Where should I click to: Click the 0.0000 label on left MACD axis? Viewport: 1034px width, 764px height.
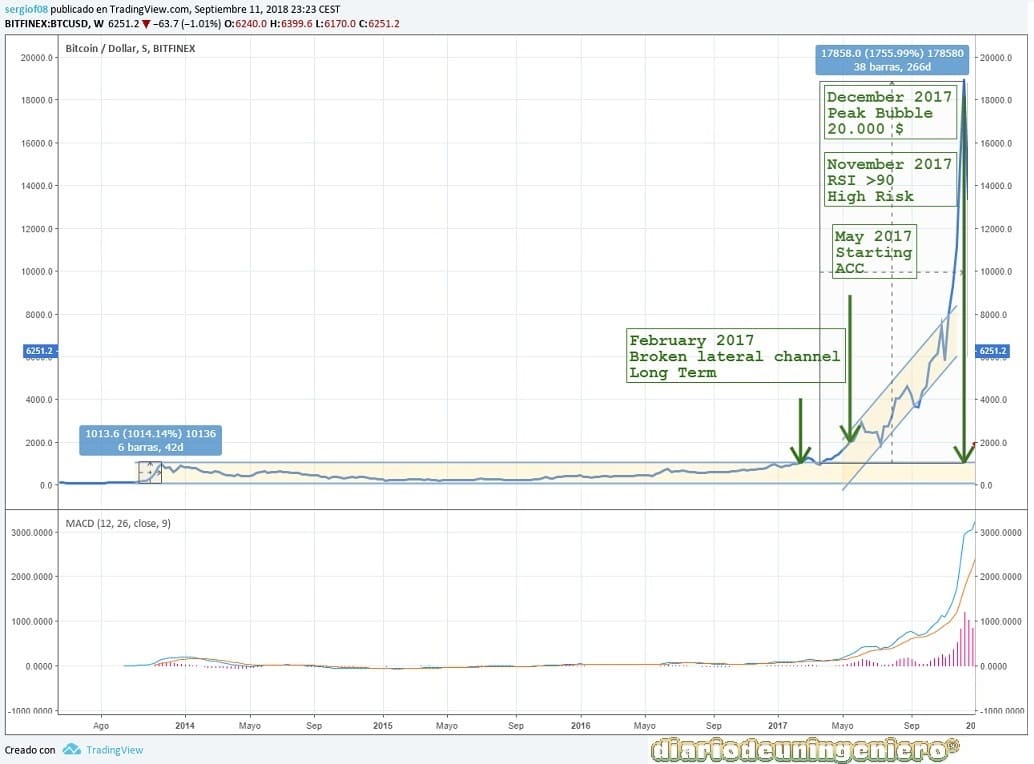(40, 666)
